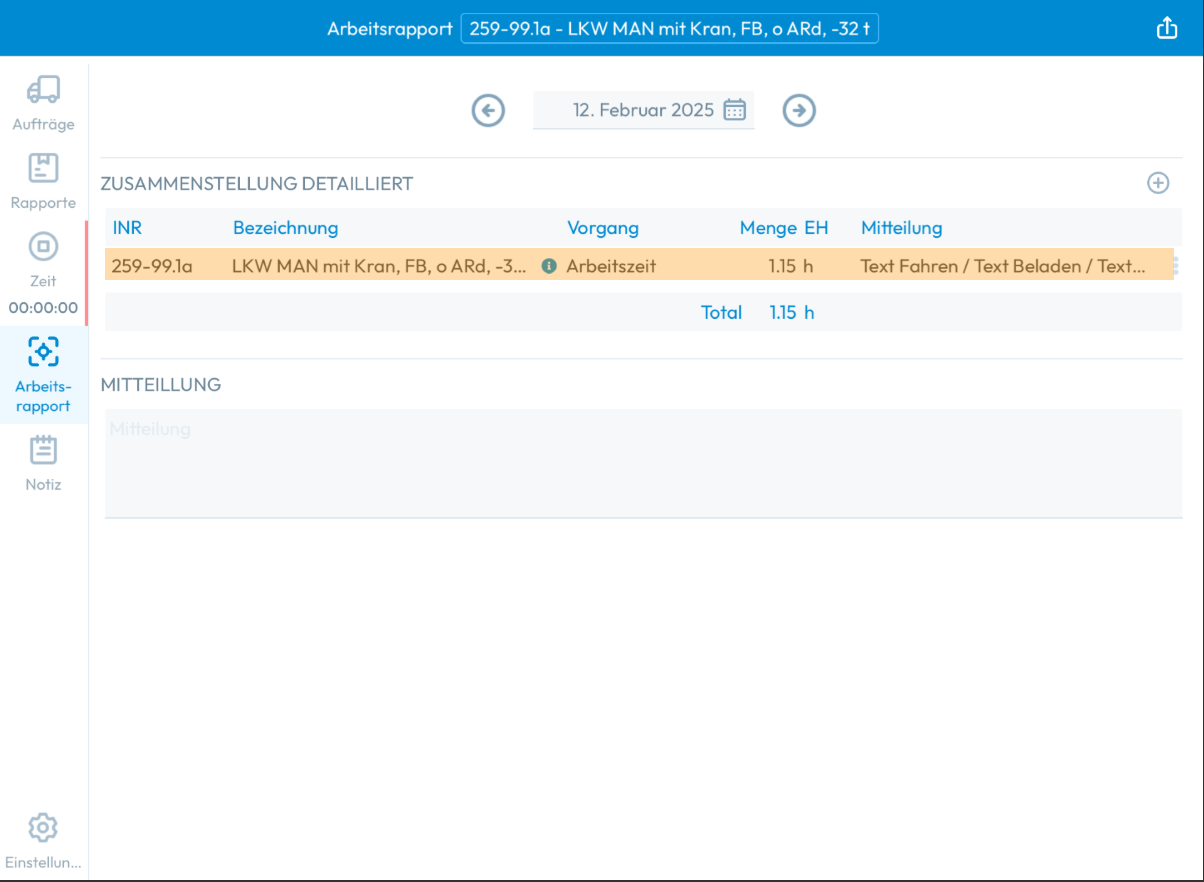Screen dimensions: 1204x882
Task: Open the calendar date picker icon
Action: click(734, 110)
